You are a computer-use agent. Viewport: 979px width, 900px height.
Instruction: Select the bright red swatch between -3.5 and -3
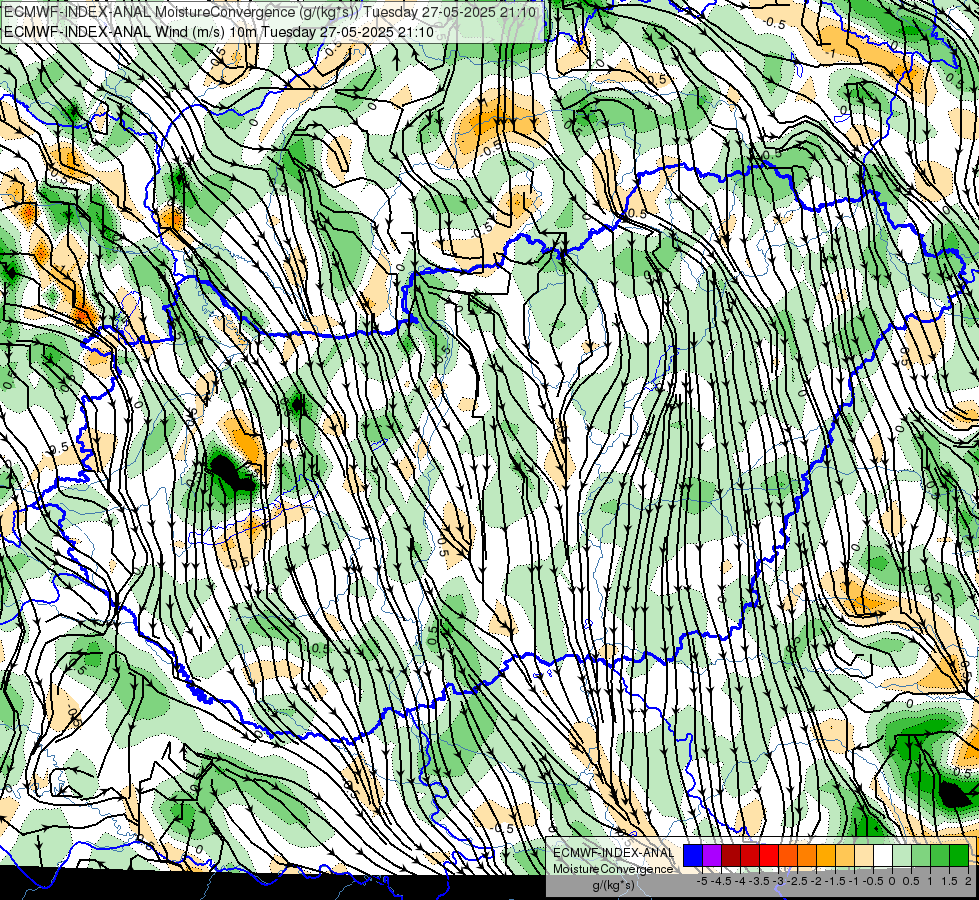click(769, 855)
